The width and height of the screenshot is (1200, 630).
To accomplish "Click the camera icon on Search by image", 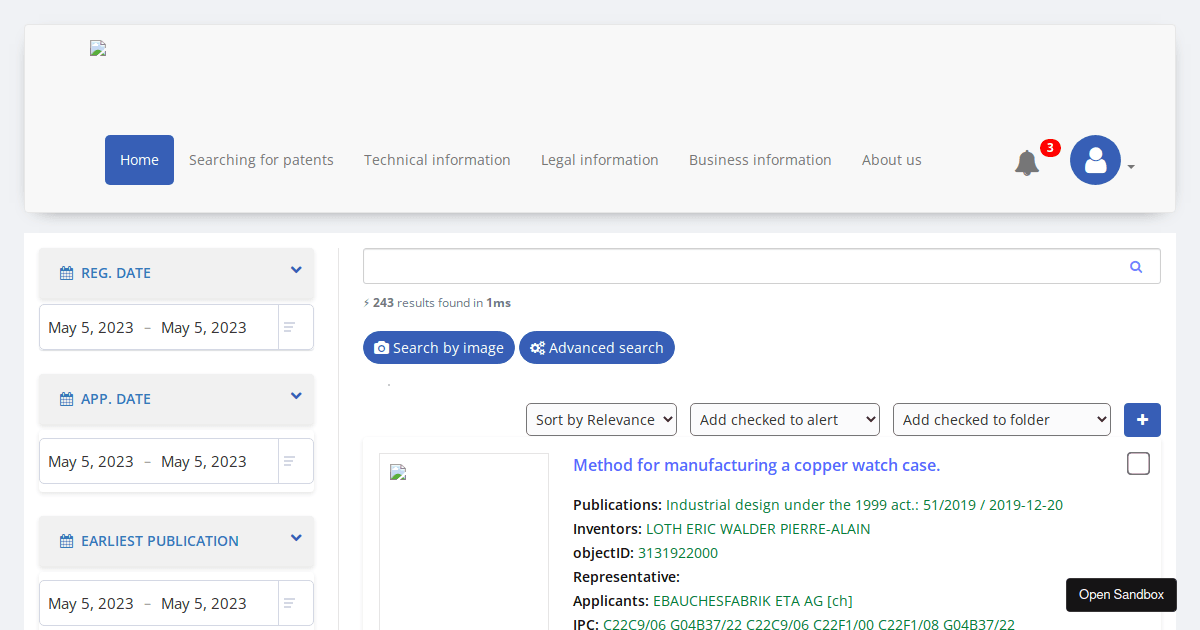I will (x=381, y=347).
